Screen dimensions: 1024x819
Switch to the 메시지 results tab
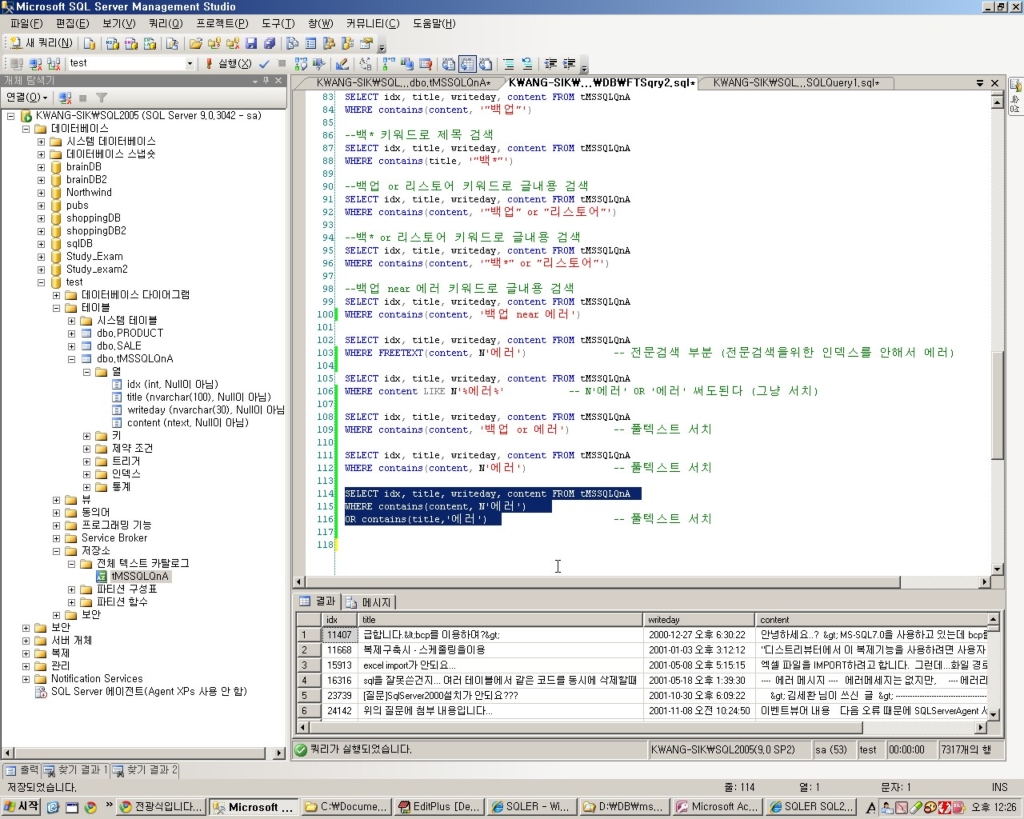[370, 602]
